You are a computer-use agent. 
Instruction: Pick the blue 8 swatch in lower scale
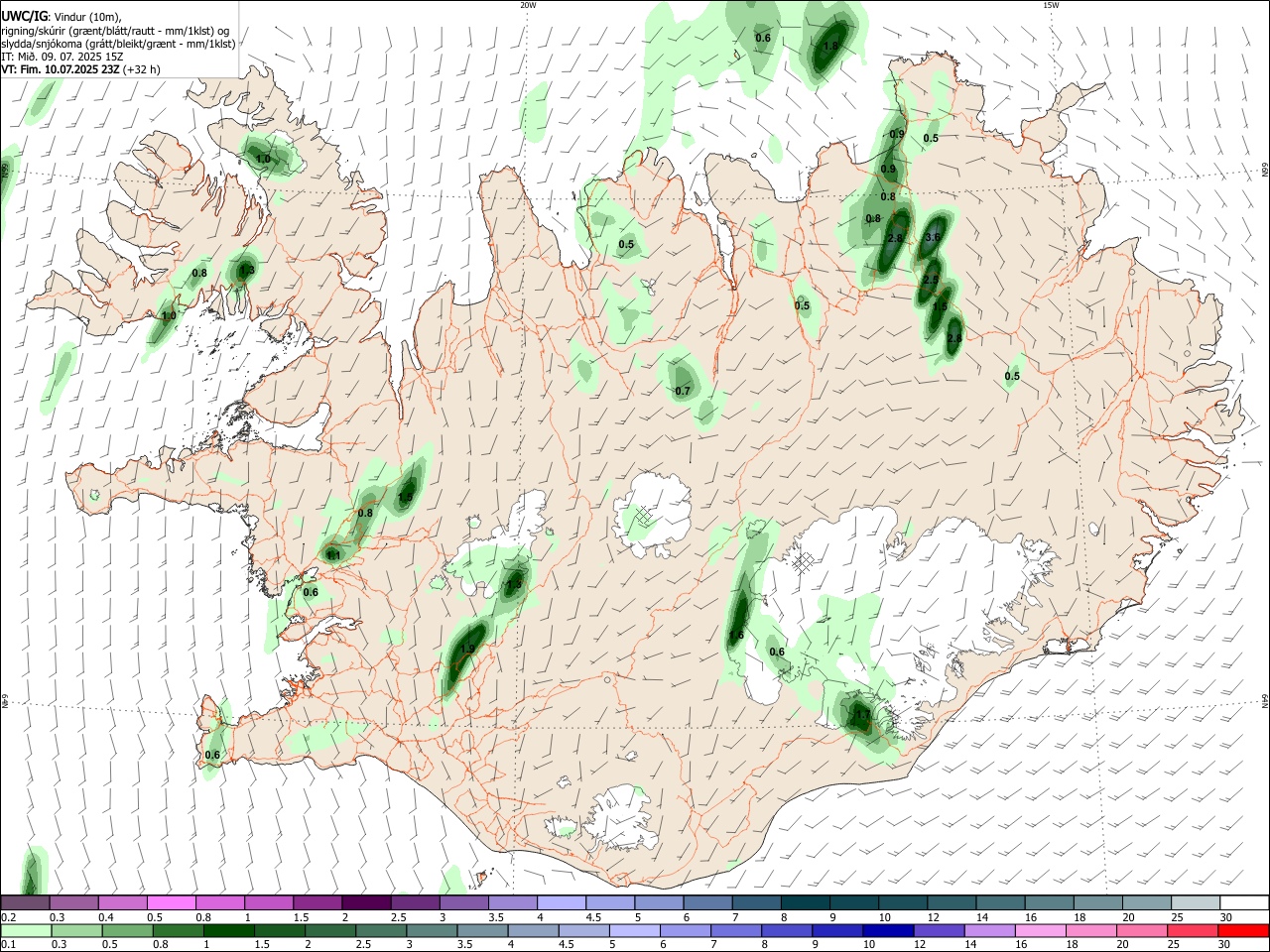click(786, 930)
